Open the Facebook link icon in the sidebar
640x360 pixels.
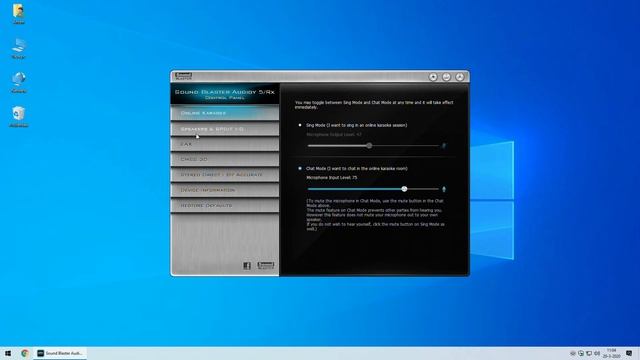click(x=247, y=266)
